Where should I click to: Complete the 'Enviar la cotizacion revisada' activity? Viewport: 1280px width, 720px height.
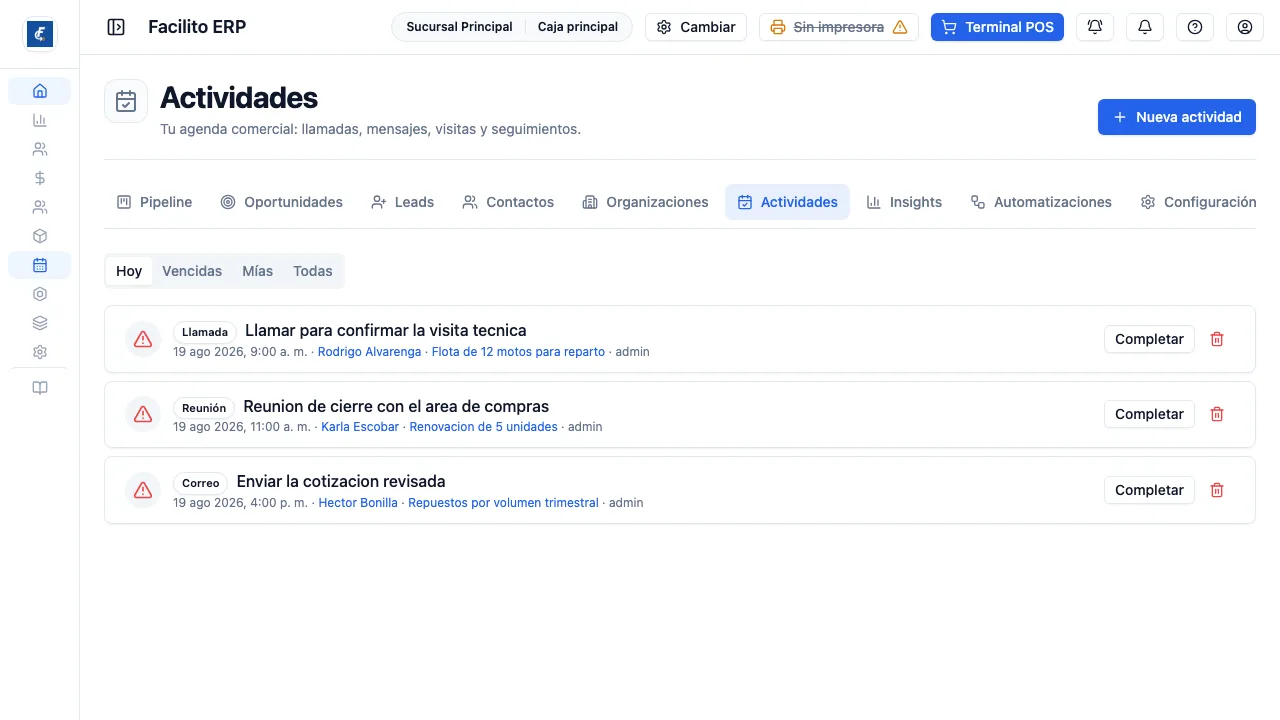[x=1149, y=490]
